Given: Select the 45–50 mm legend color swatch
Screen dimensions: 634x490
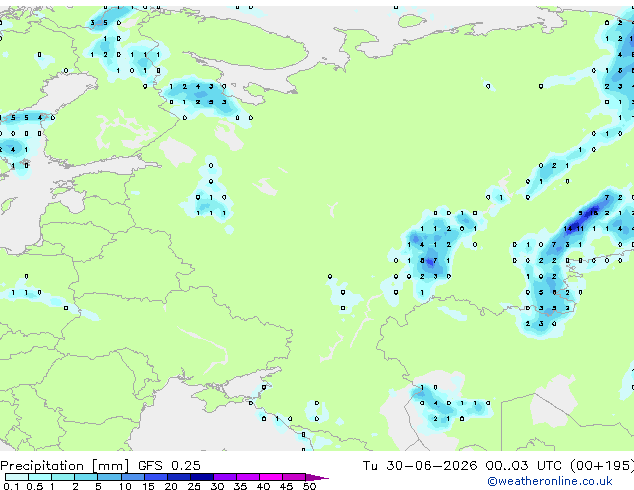Looking at the screenshot, I should pos(294,477).
